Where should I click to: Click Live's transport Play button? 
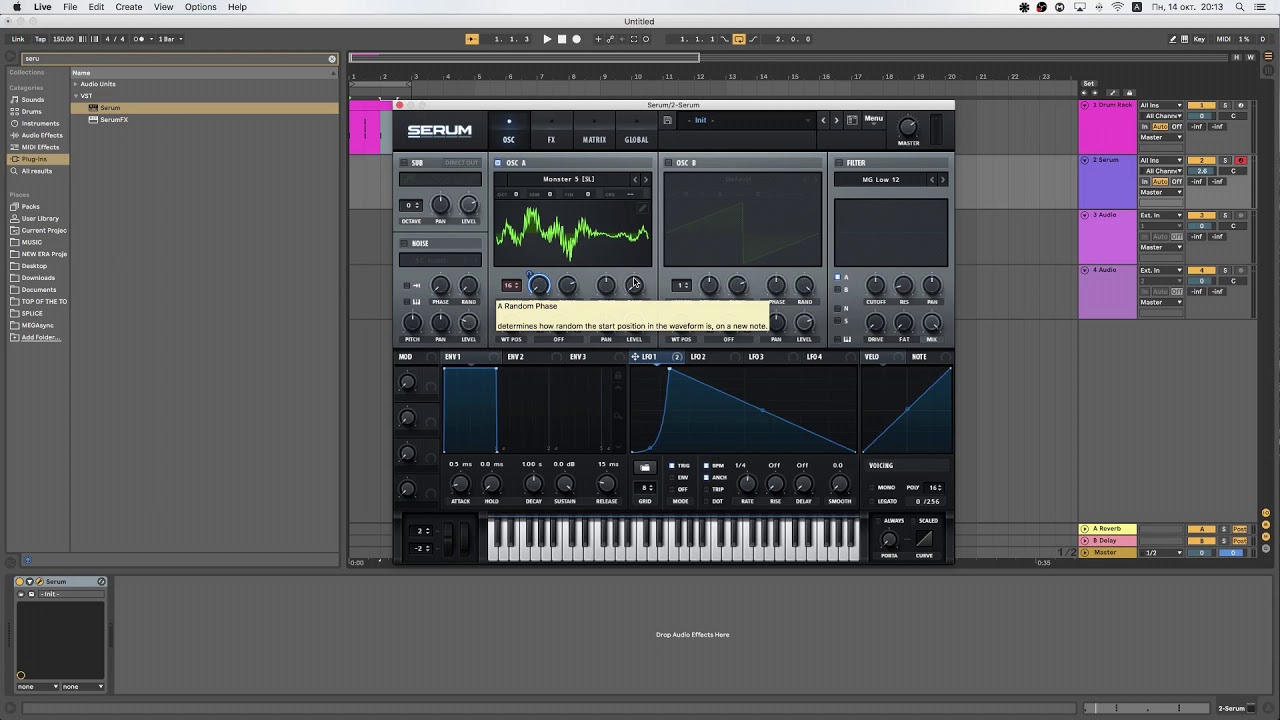547,39
